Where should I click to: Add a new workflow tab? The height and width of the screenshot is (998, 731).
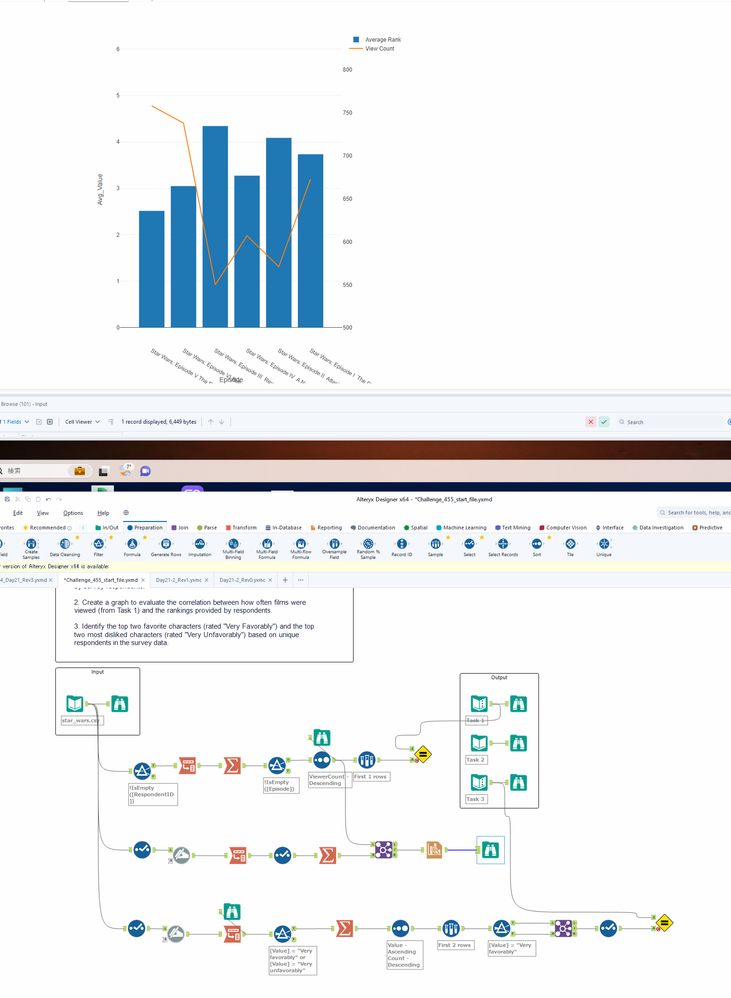coord(285,580)
